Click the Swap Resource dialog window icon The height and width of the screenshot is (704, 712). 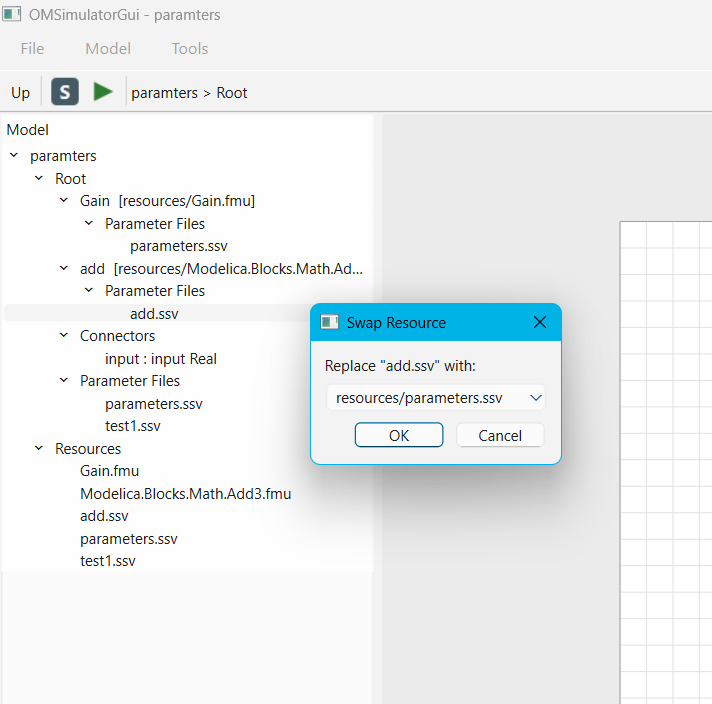coord(330,322)
